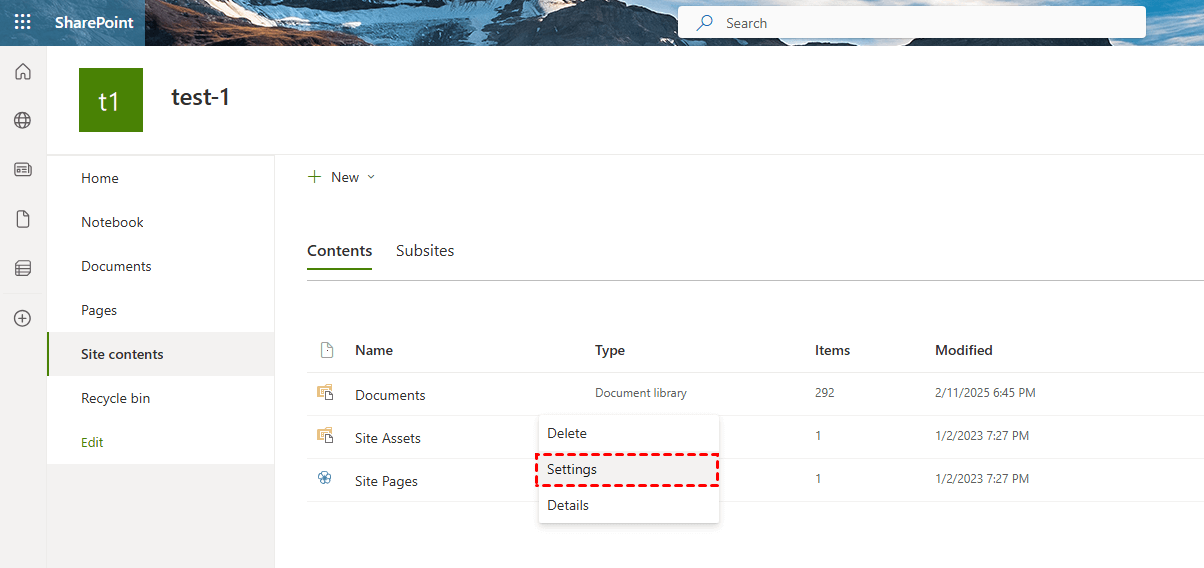Choose Delete from the context menu
Viewport: 1204px width, 568px height.
pos(629,433)
